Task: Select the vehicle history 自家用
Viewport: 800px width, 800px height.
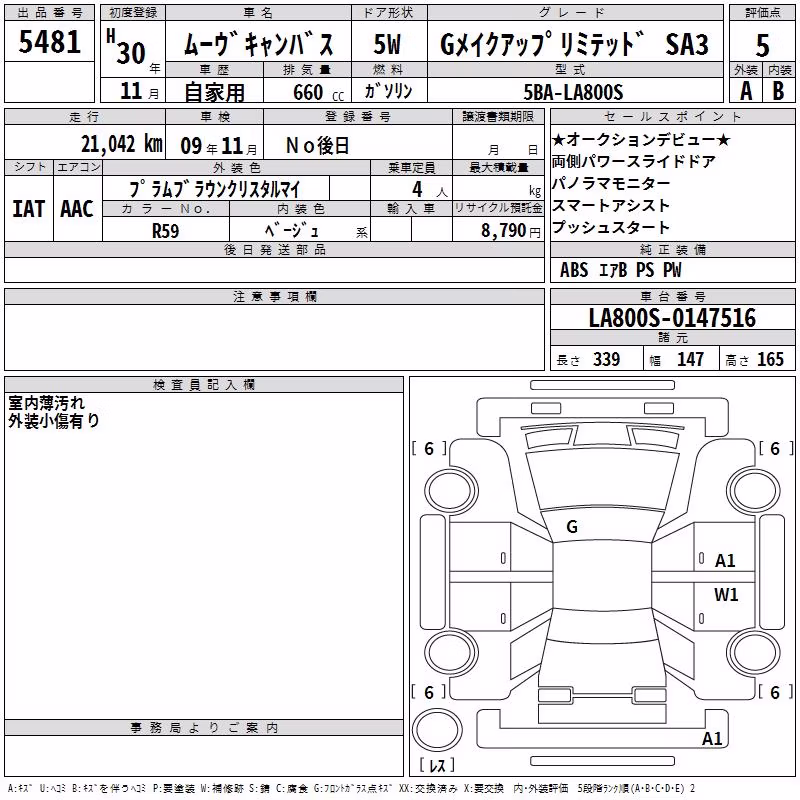Action: point(214,92)
